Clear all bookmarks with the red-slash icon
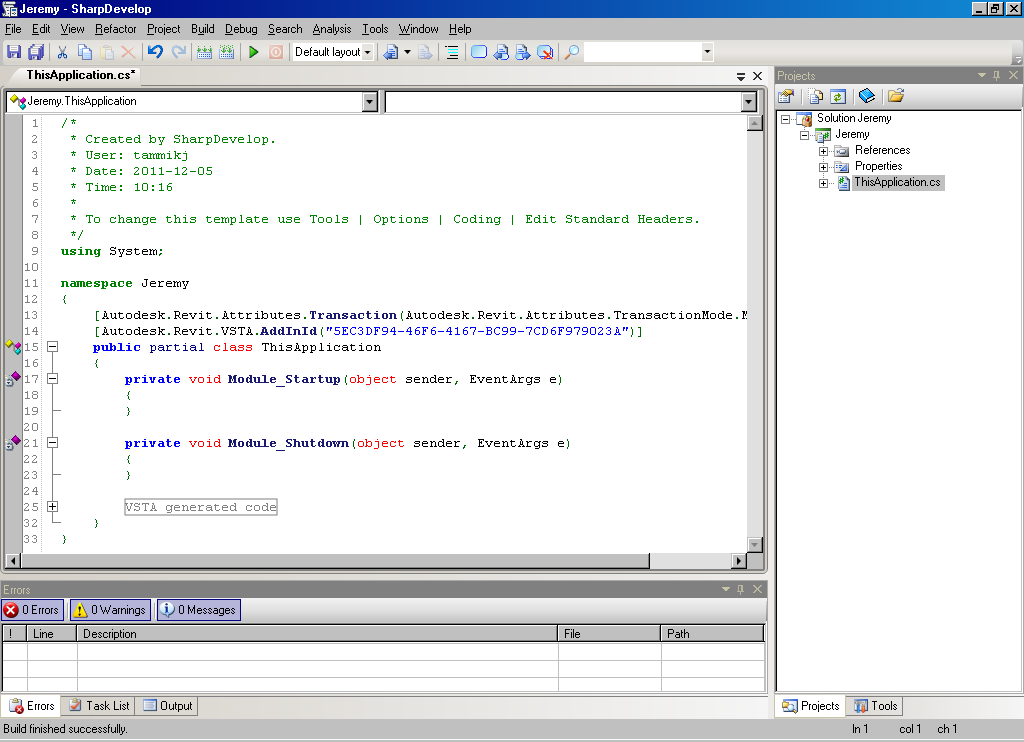Image resolution: width=1024 pixels, height=742 pixels. point(545,52)
